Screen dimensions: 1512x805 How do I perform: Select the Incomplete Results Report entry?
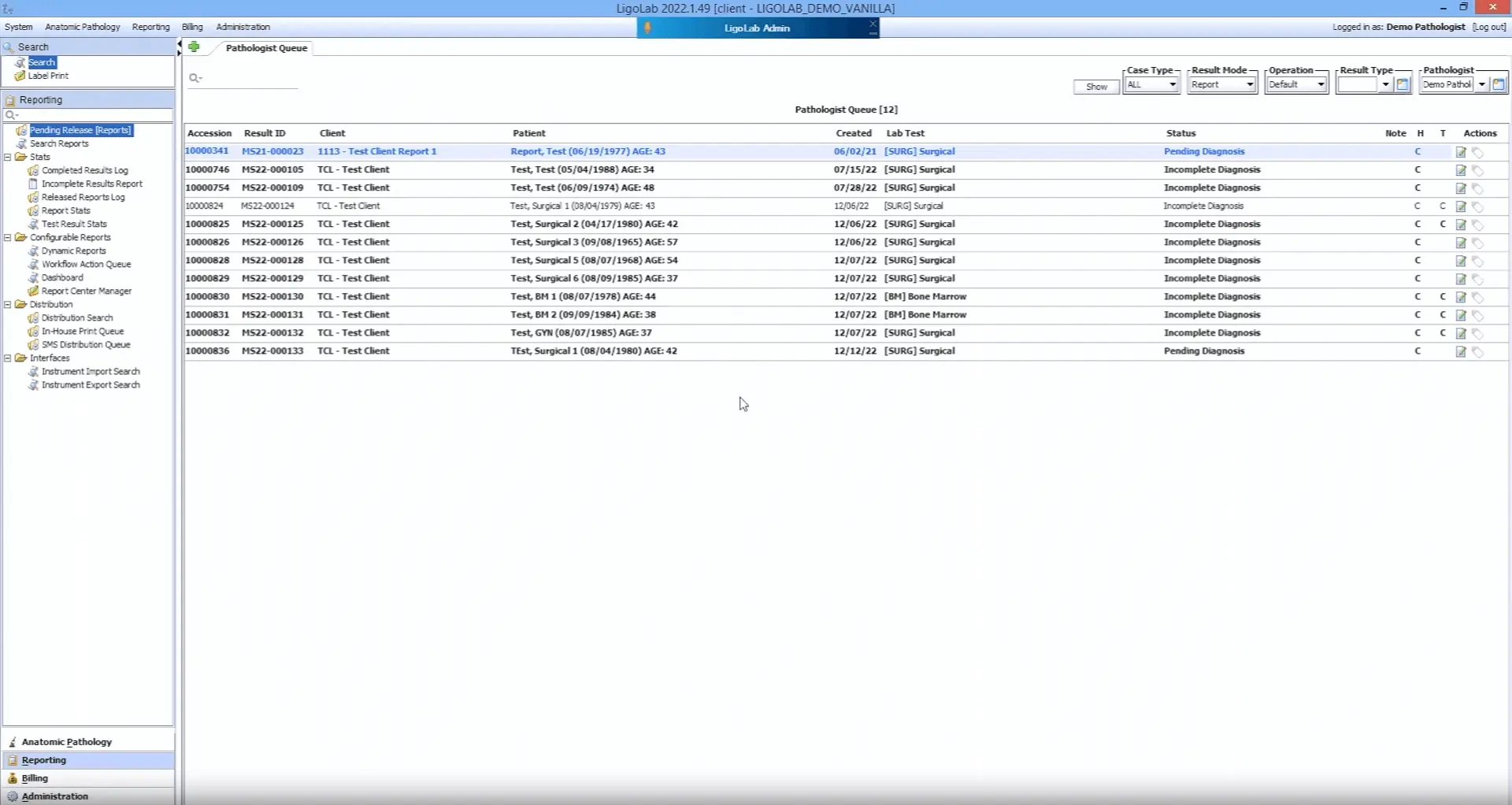coord(91,183)
